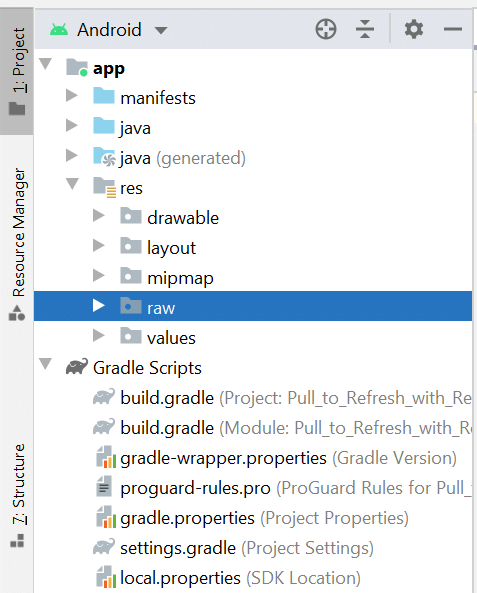Open the 7: Structure side tab

point(17,495)
